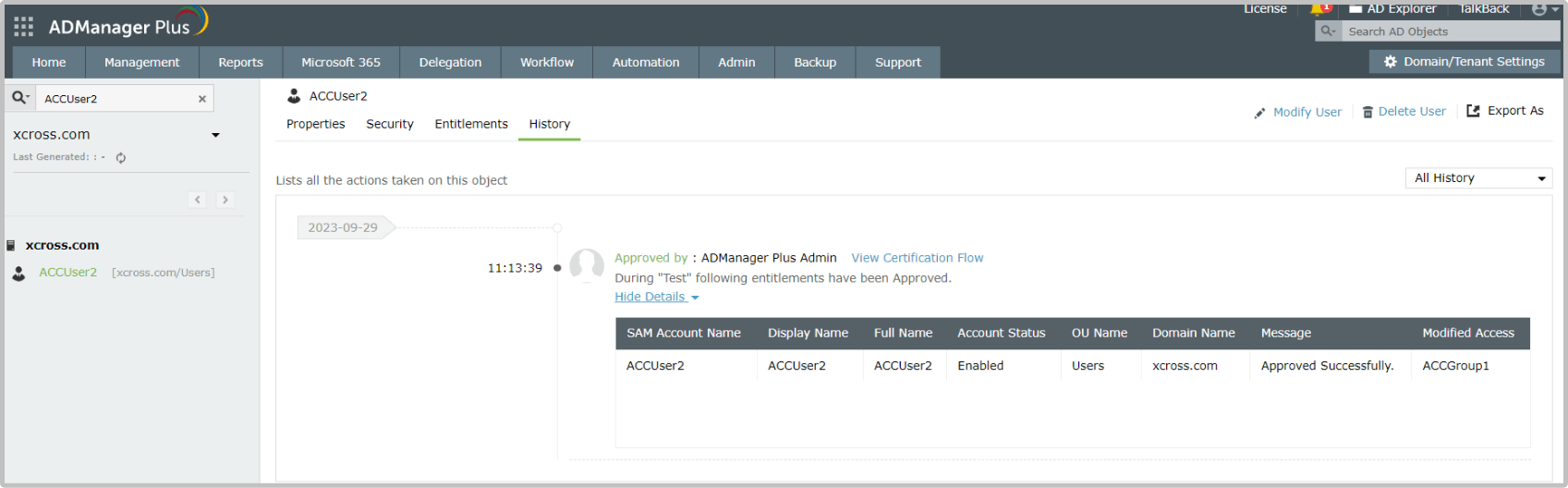Click the Display Name column header

coord(808,333)
